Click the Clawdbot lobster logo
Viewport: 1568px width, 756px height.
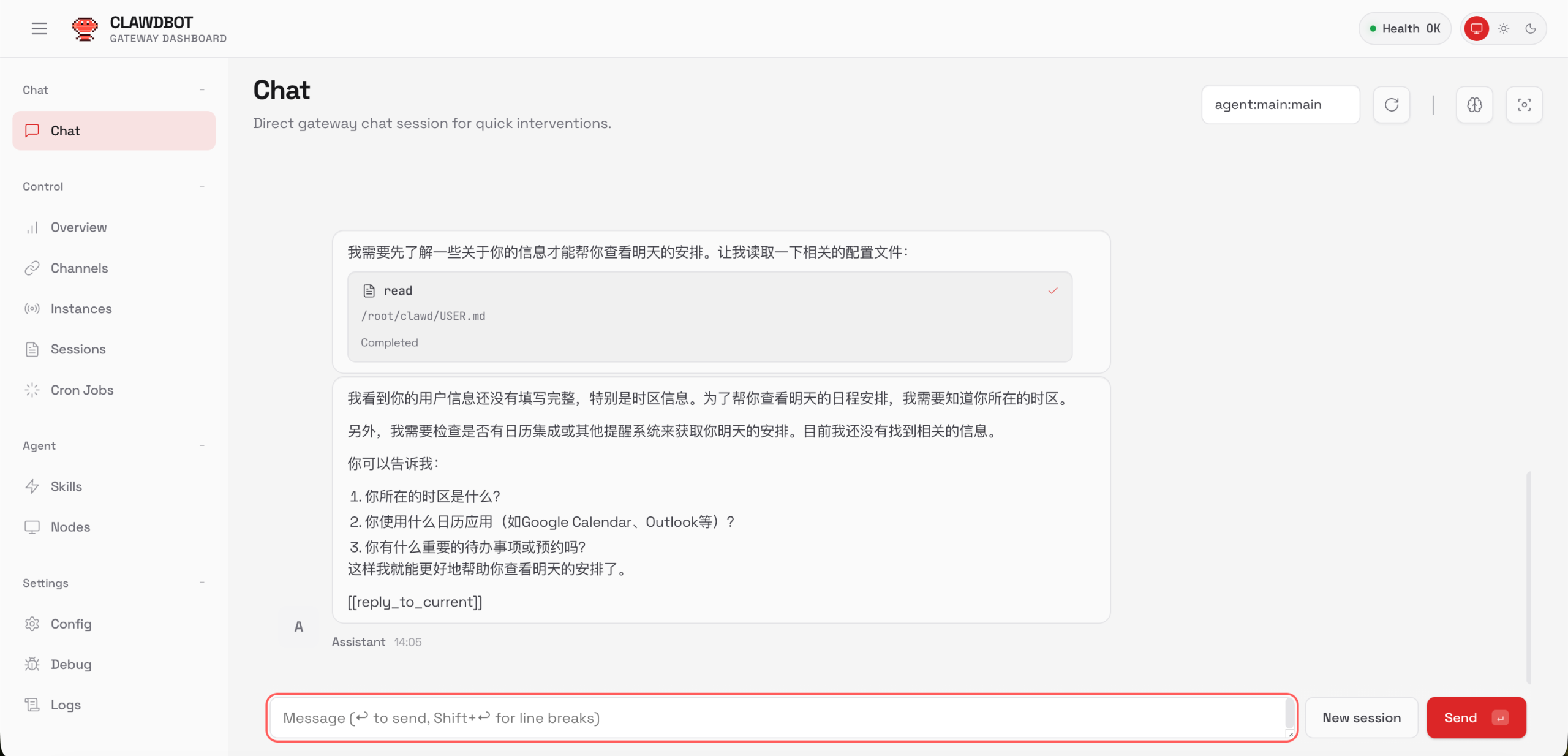click(x=85, y=28)
